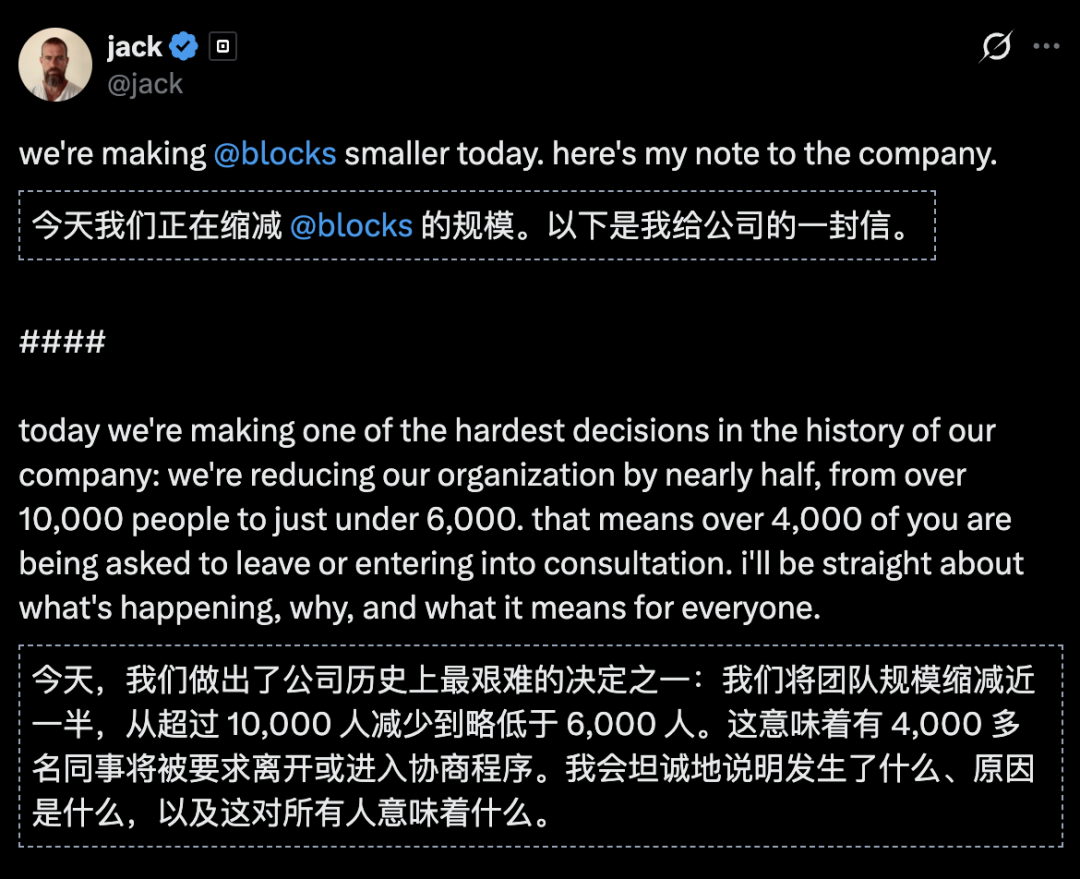This screenshot has width=1080, height=879.
Task: Click the "####" separator line
Action: (x=62, y=342)
